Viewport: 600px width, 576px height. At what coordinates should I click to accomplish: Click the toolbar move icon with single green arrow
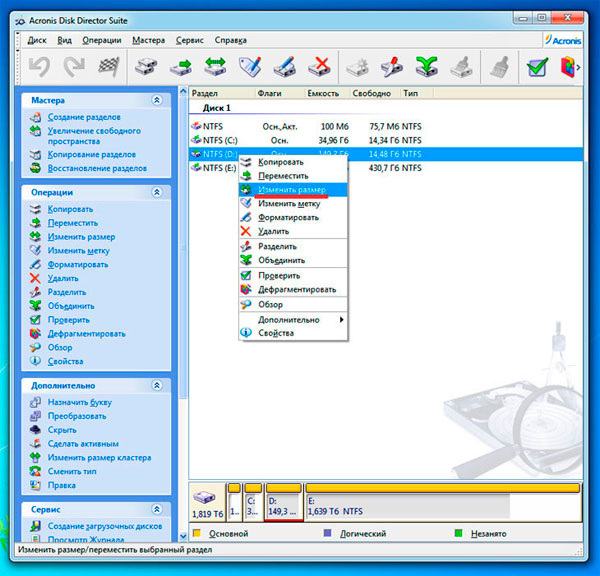[181, 68]
